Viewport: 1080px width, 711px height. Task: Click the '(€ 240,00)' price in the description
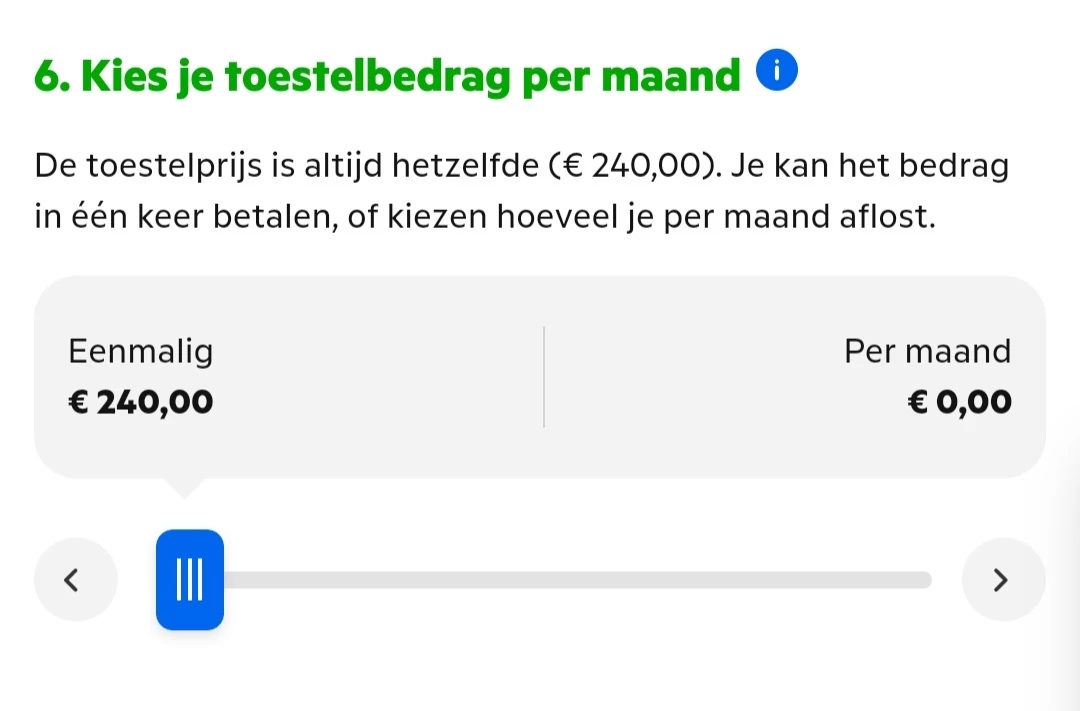pyautogui.click(x=634, y=165)
